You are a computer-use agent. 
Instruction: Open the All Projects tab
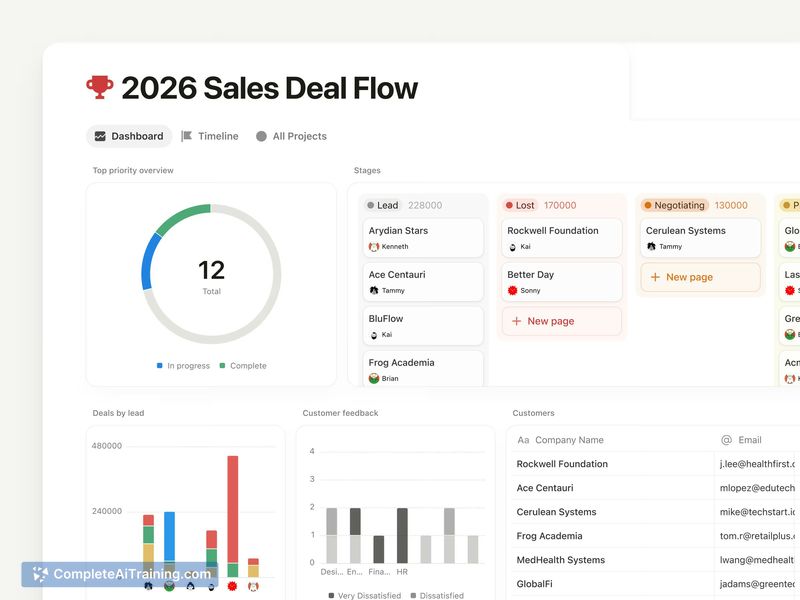click(x=291, y=136)
